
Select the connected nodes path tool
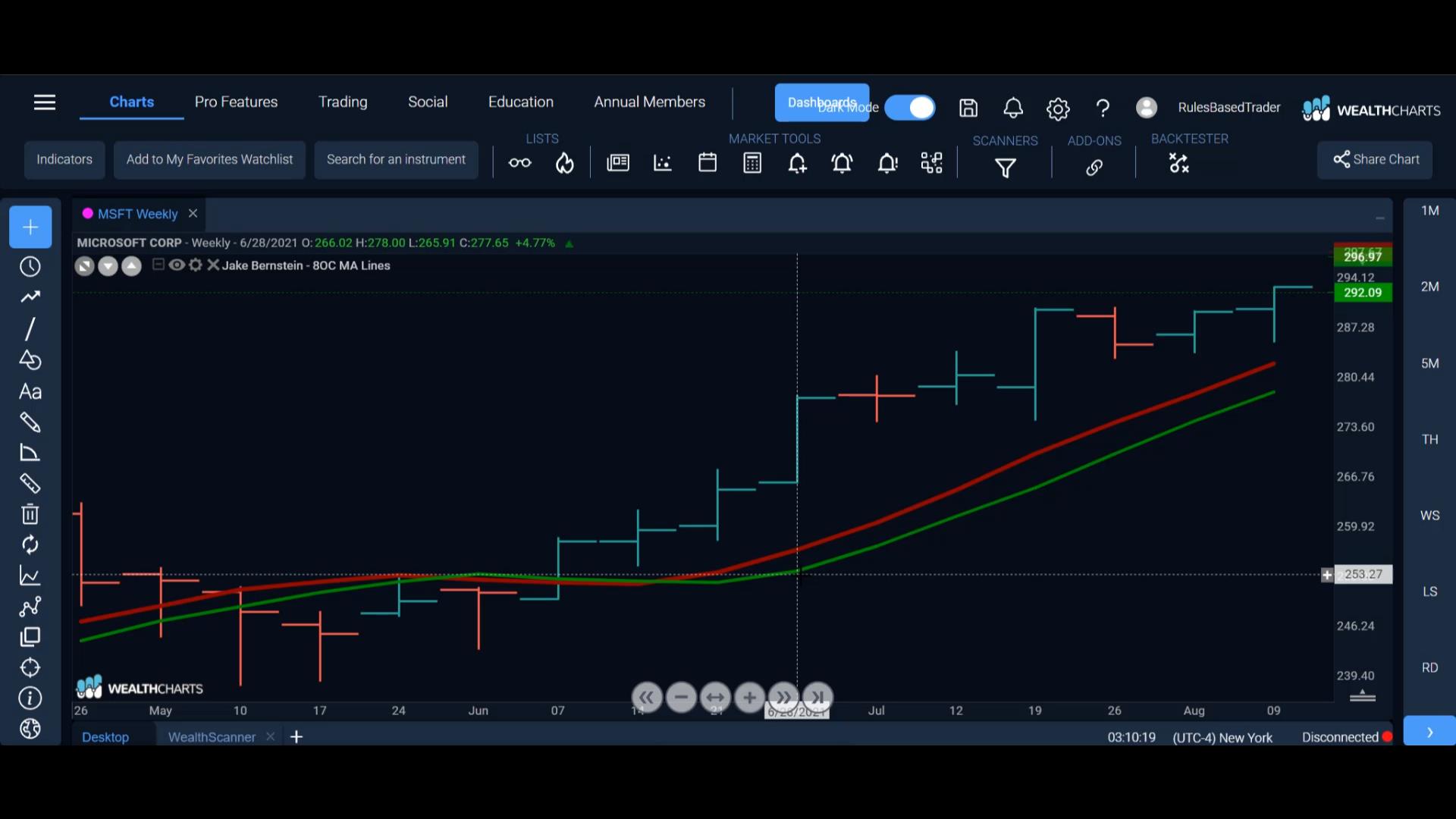tap(30, 607)
